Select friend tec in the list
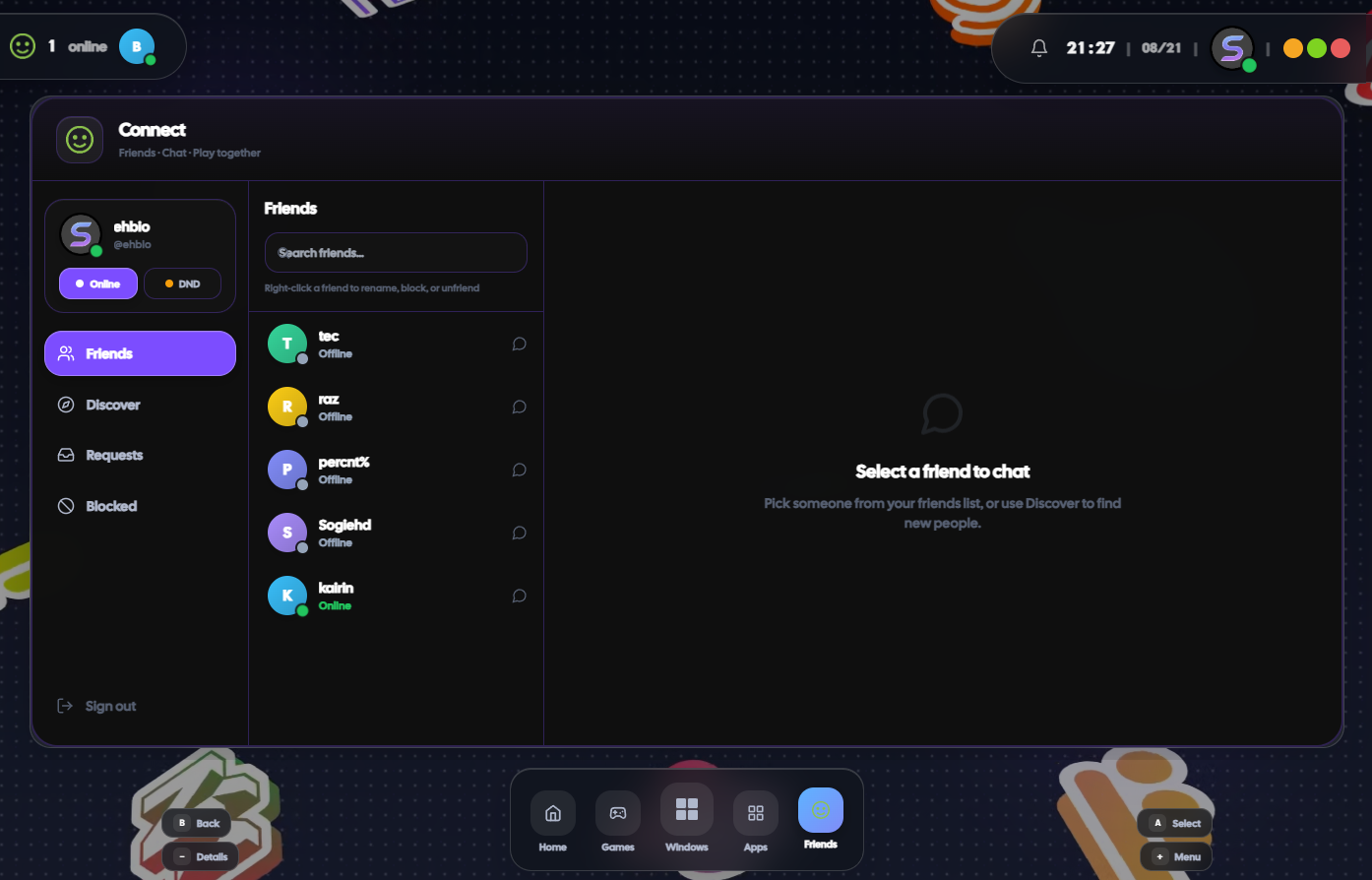Image resolution: width=1372 pixels, height=880 pixels. [x=397, y=345]
